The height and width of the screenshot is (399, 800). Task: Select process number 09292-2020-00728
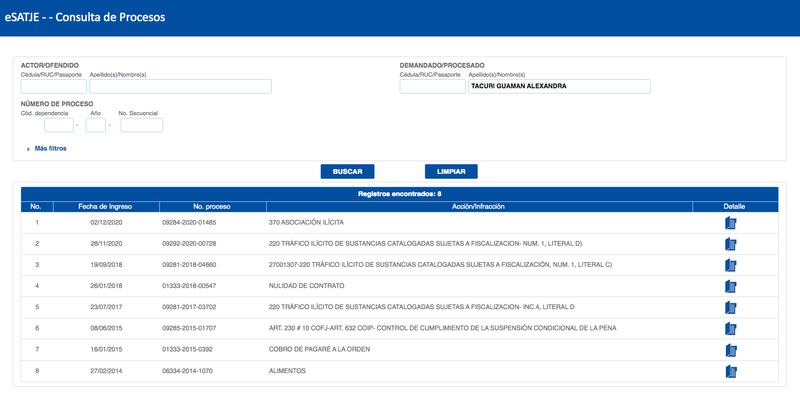(189, 244)
